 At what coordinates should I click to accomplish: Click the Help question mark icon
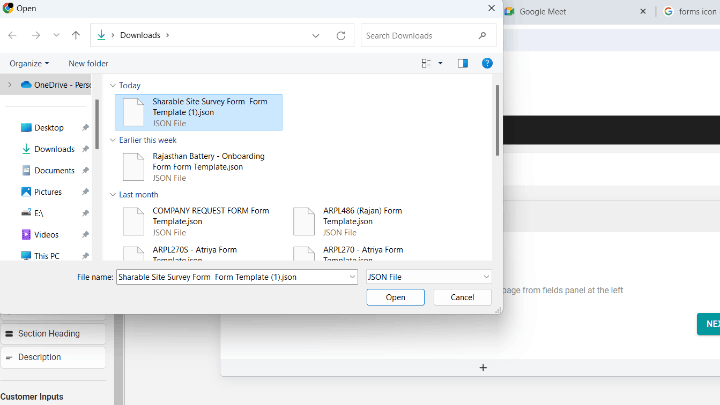tap(487, 63)
